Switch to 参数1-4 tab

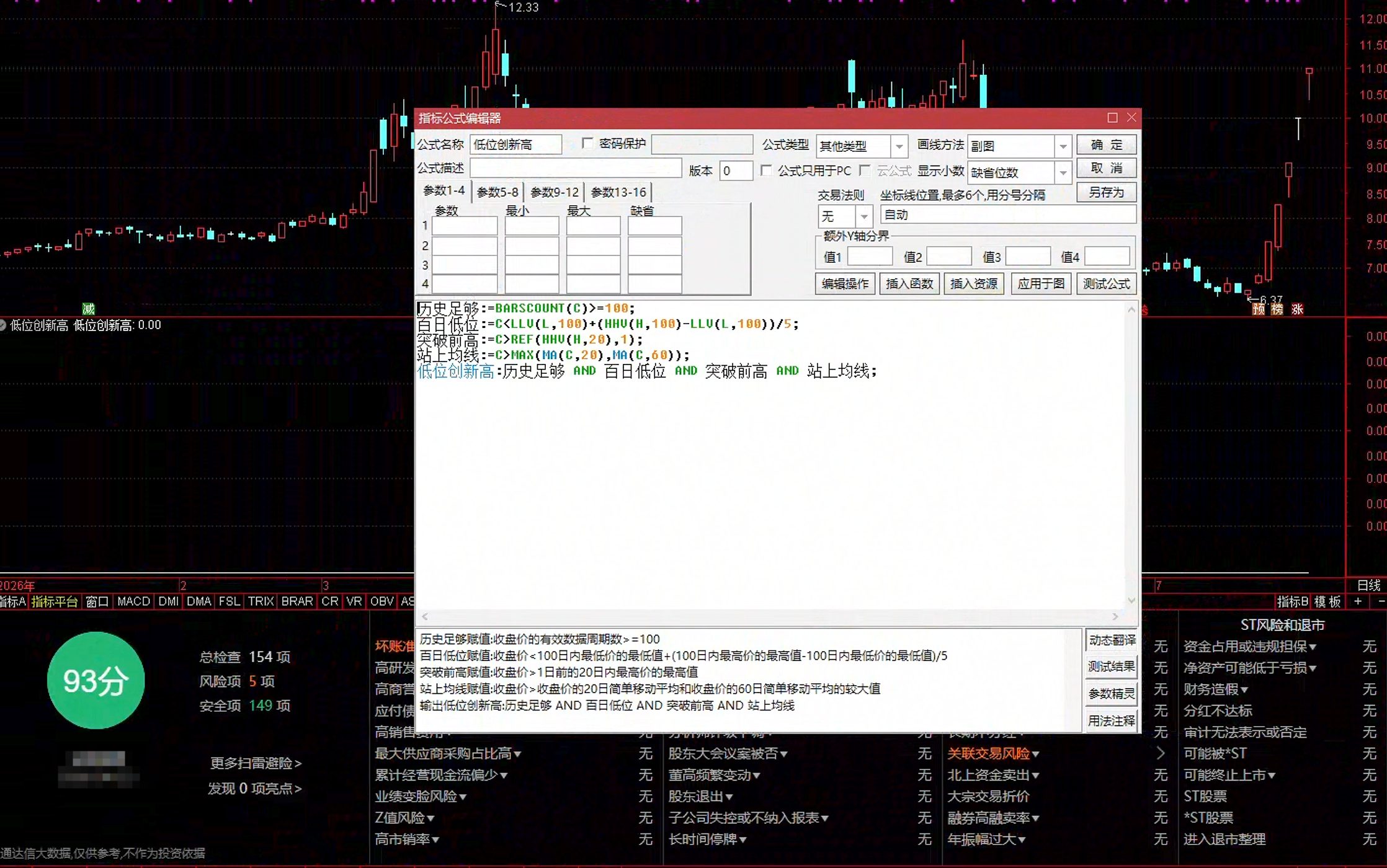pos(444,191)
